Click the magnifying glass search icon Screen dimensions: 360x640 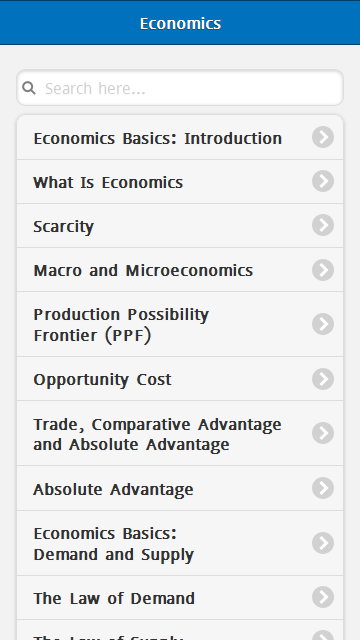29,87
